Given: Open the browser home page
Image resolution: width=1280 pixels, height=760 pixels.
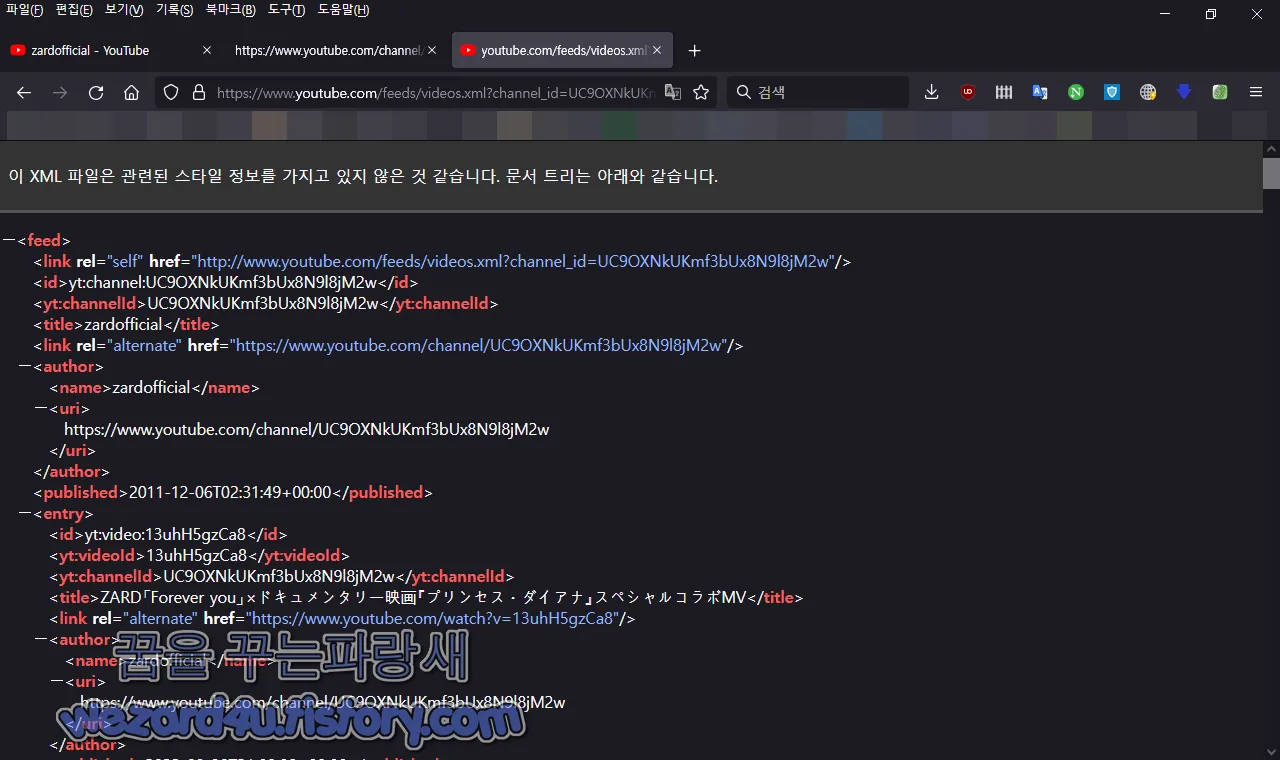Looking at the screenshot, I should 131,93.
